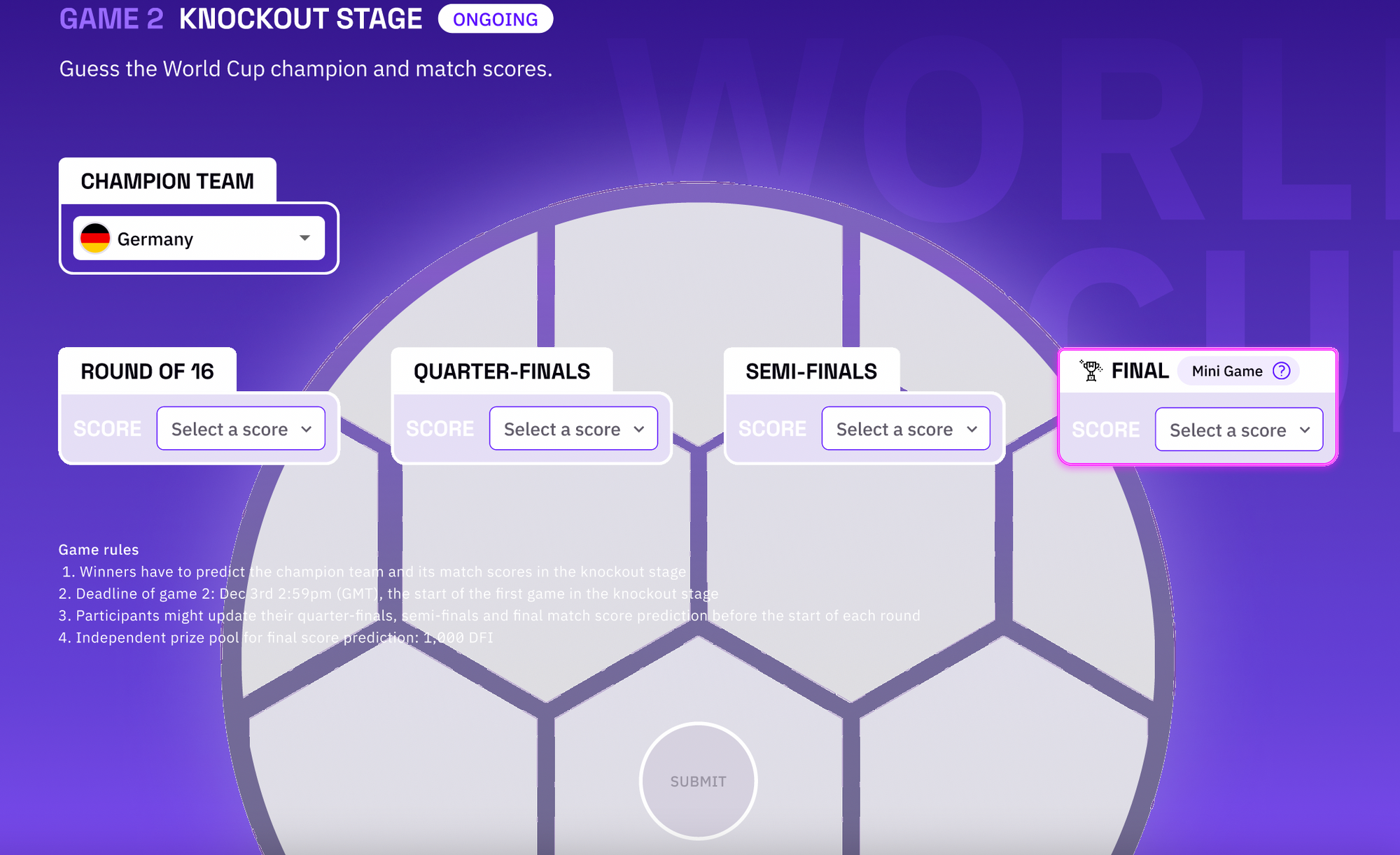
Task: Click the ONGOING status badge
Action: (x=496, y=19)
